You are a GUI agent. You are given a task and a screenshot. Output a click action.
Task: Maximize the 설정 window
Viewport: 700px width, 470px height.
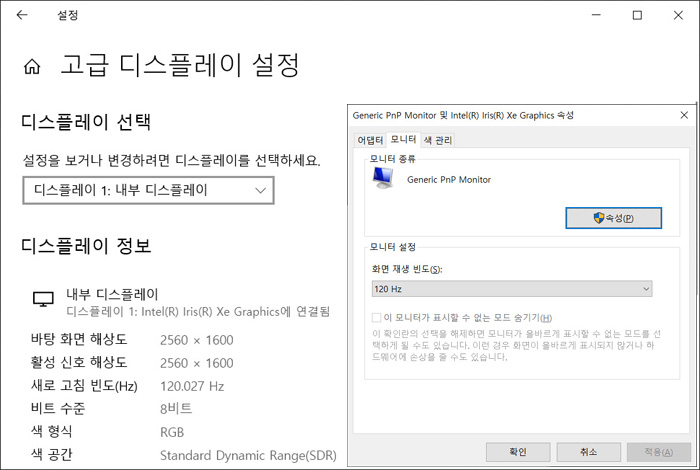pyautogui.click(x=637, y=16)
